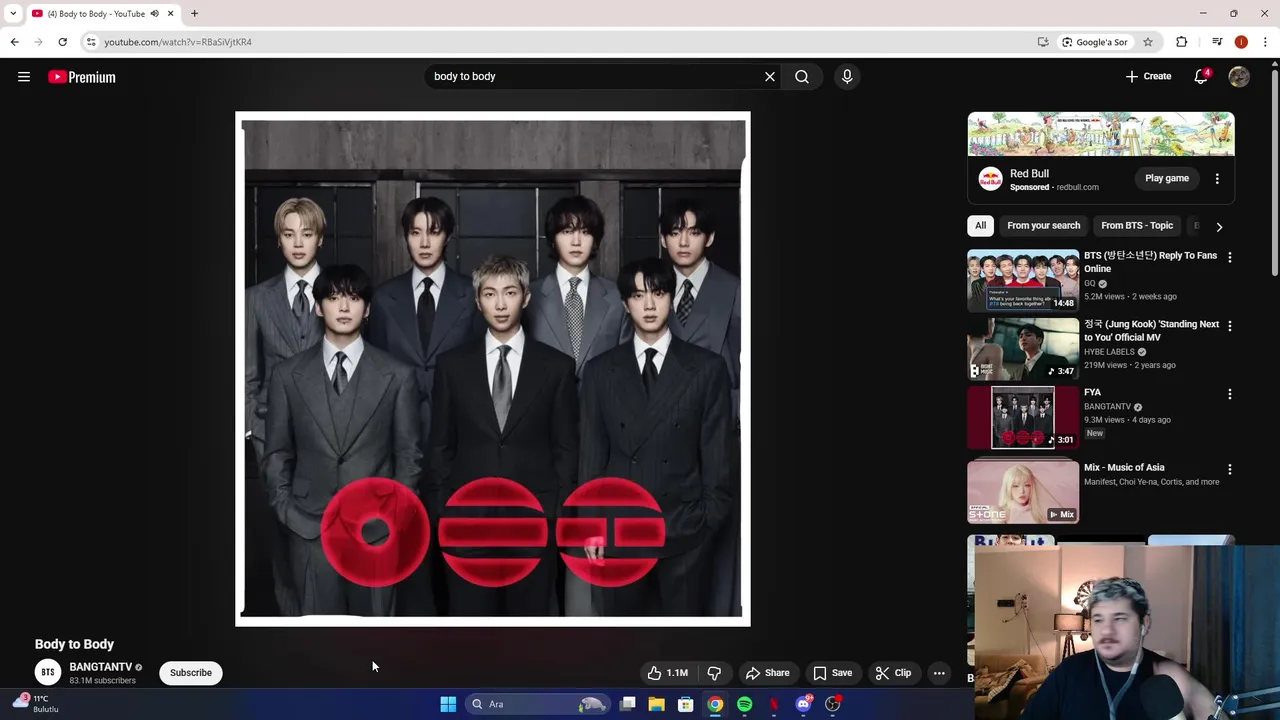Image resolution: width=1280 pixels, height=720 pixels.
Task: Click the URL address bar
Action: tap(560, 42)
